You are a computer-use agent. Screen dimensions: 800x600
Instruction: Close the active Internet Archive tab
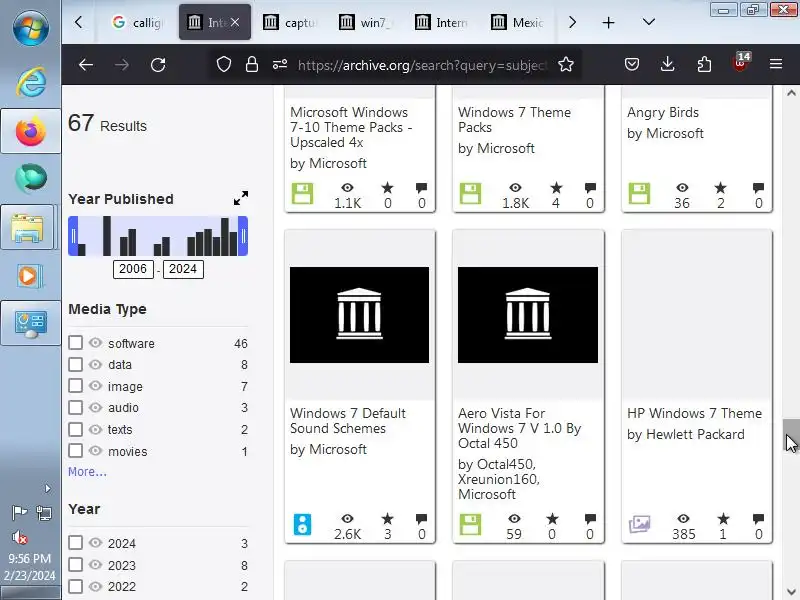point(235,22)
